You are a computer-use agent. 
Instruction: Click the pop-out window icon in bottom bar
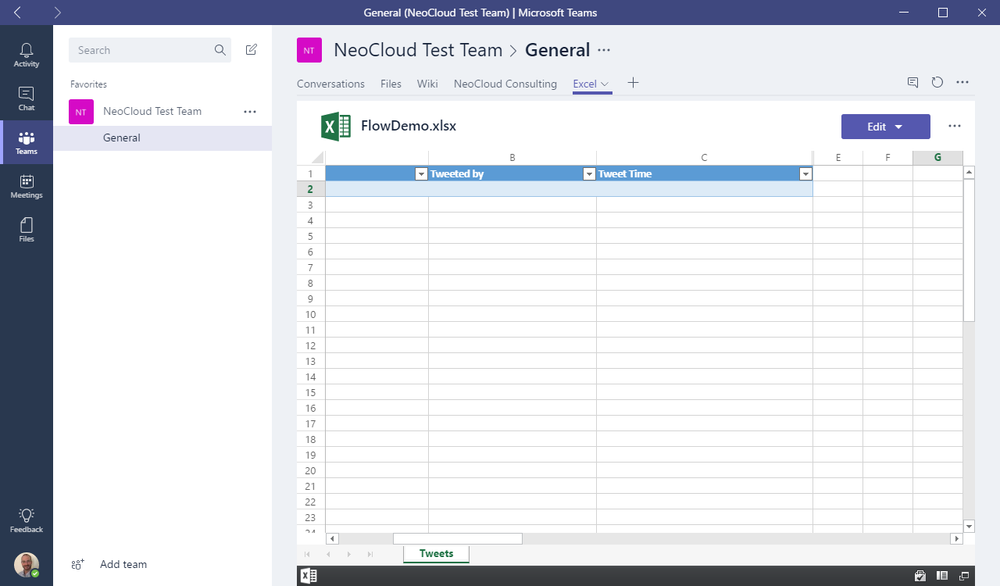964,576
